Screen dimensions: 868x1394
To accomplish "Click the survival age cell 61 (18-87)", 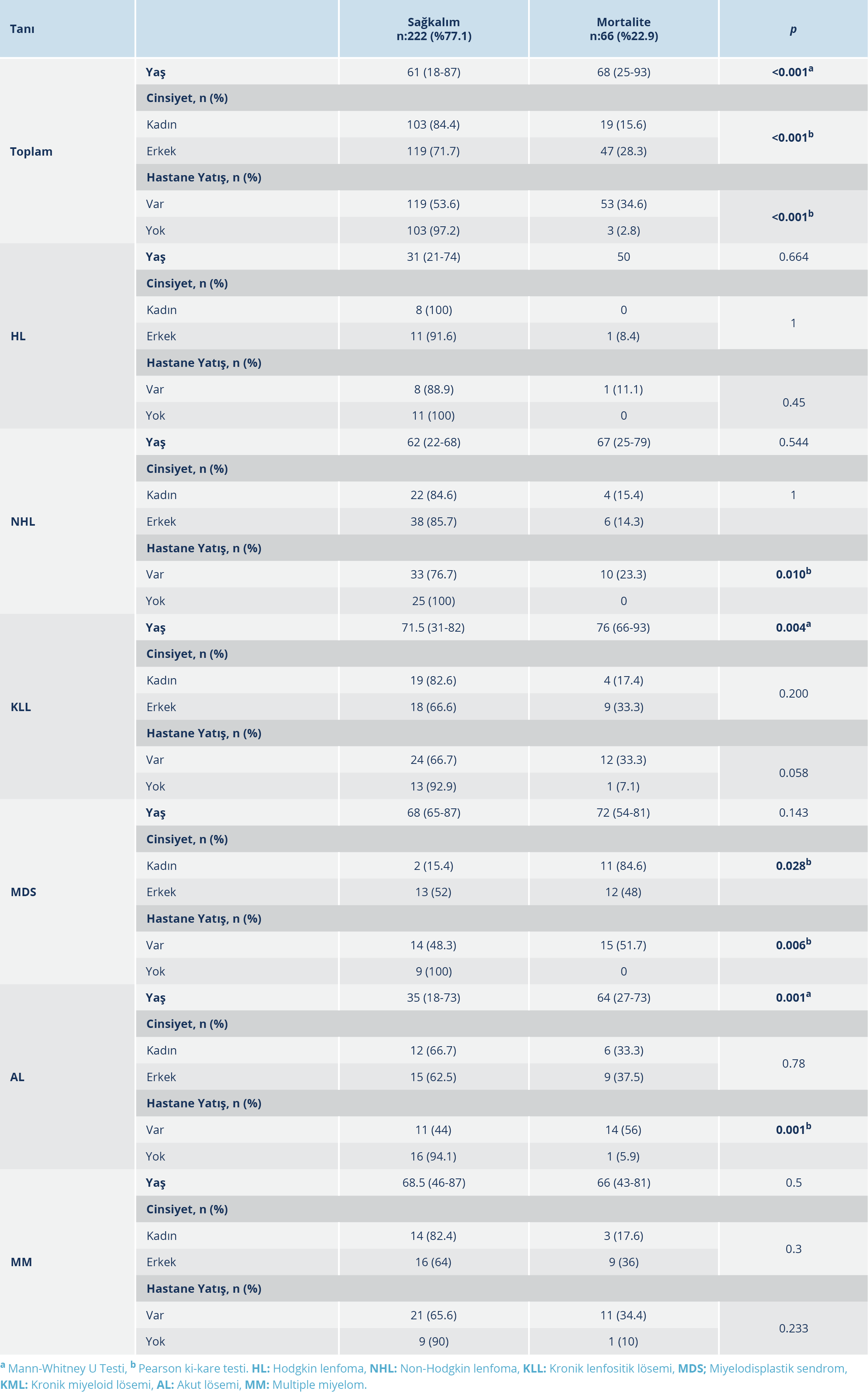I will [x=434, y=72].
